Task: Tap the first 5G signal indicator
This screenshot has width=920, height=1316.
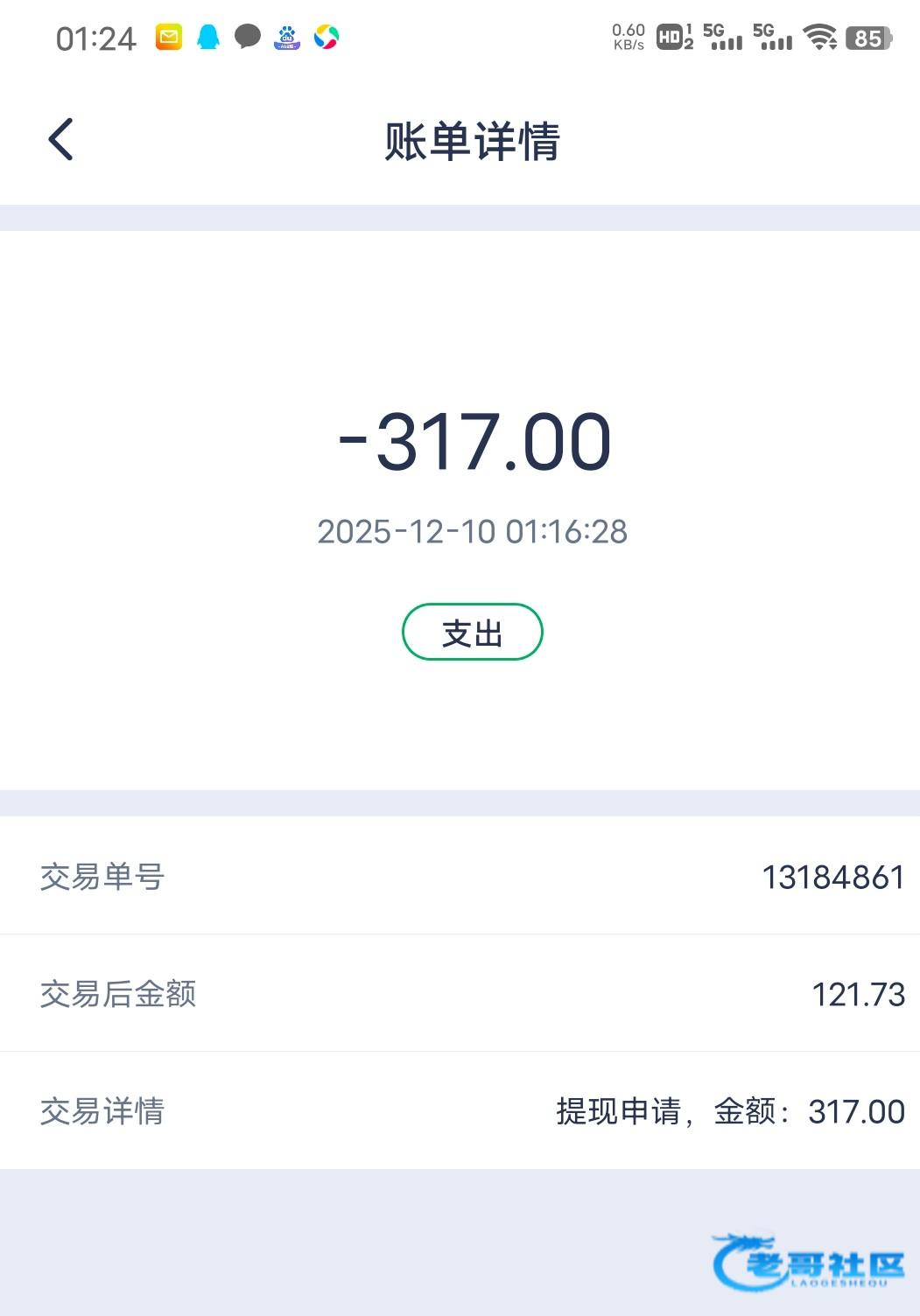Action: pos(722,37)
